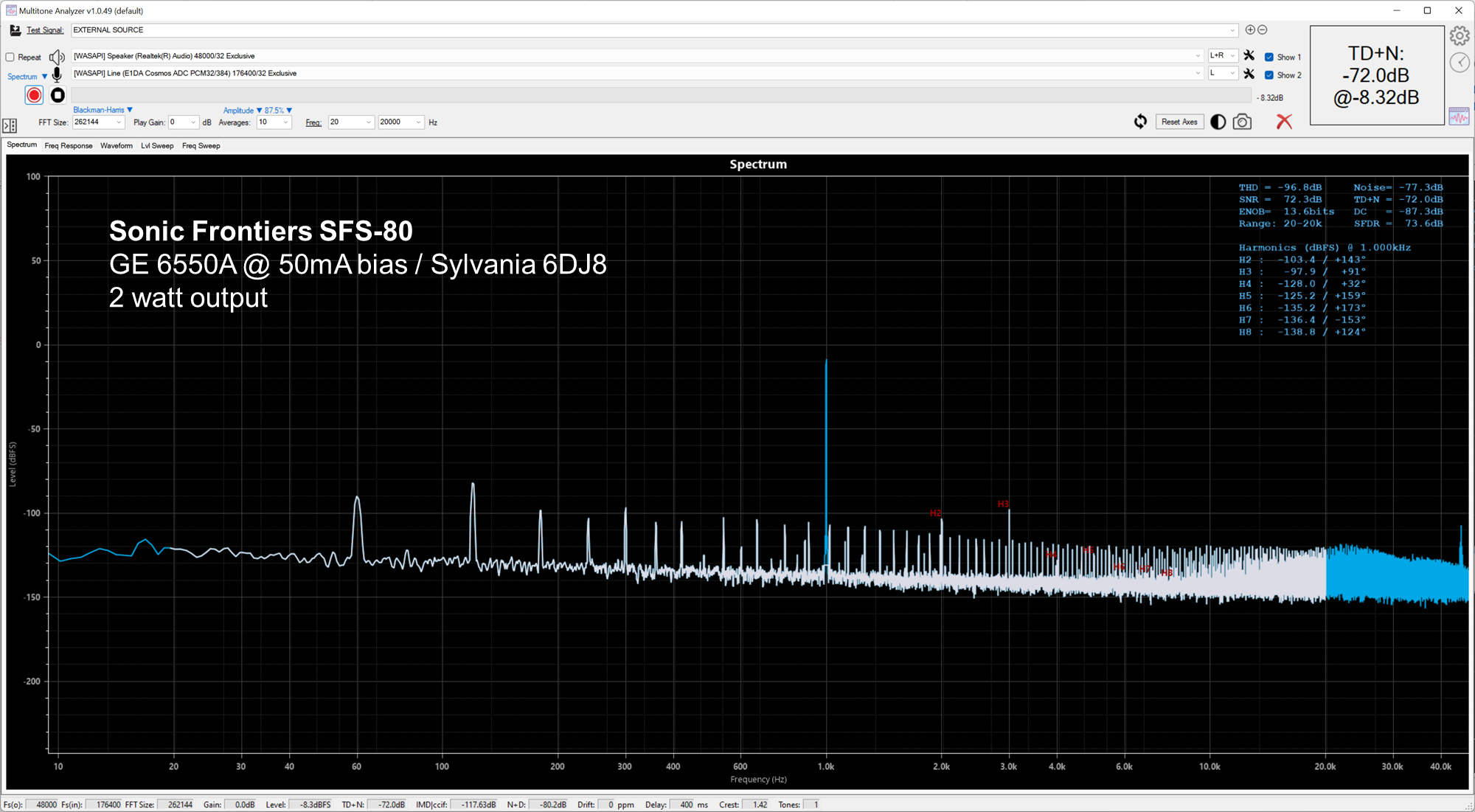Click the Multitone Analyzer app icon
Screen dimensions: 1475x812
(11, 10)
